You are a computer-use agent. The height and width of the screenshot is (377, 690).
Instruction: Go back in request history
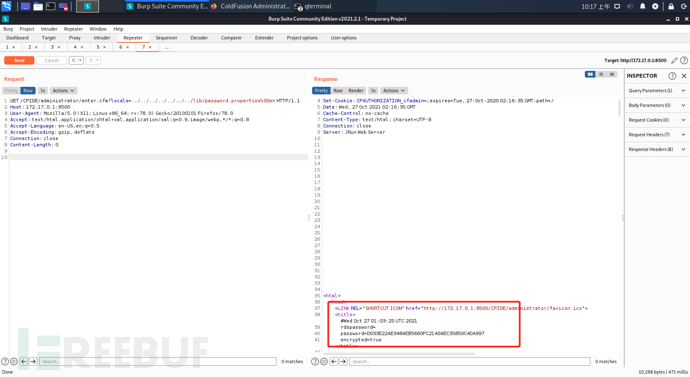point(73,60)
